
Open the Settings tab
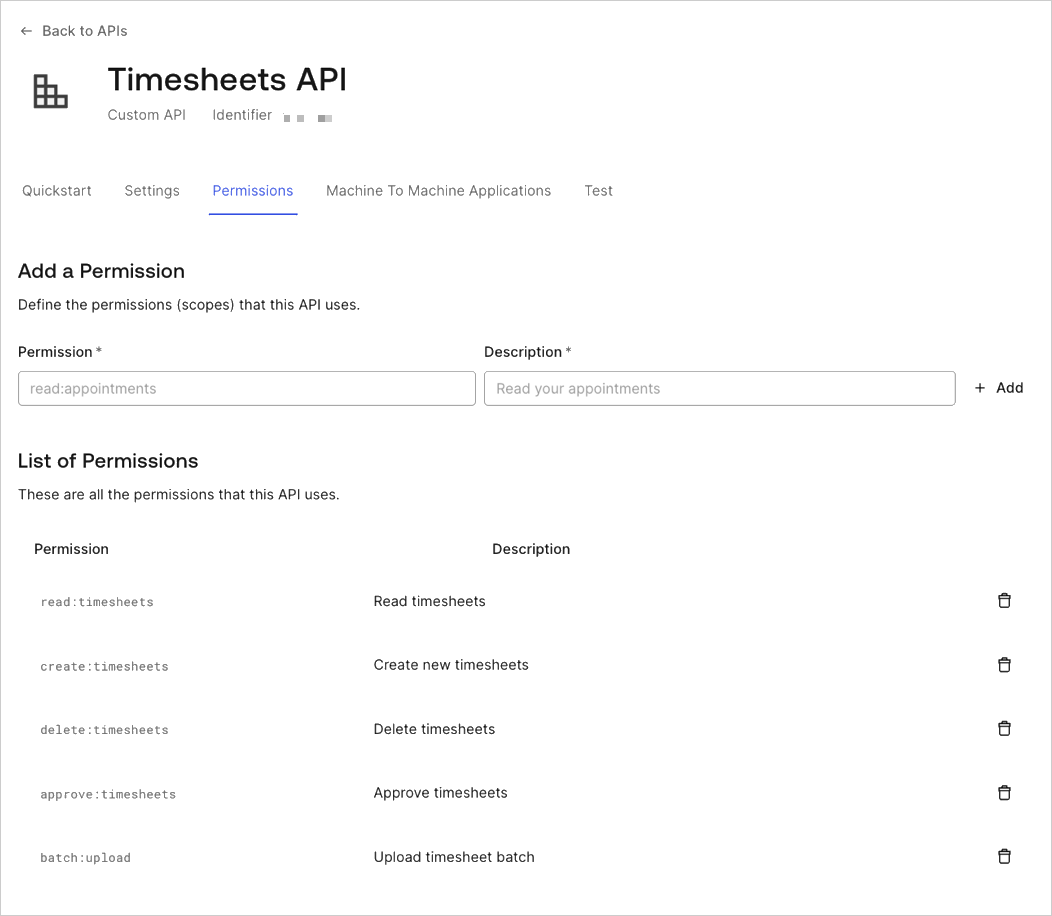pos(152,191)
